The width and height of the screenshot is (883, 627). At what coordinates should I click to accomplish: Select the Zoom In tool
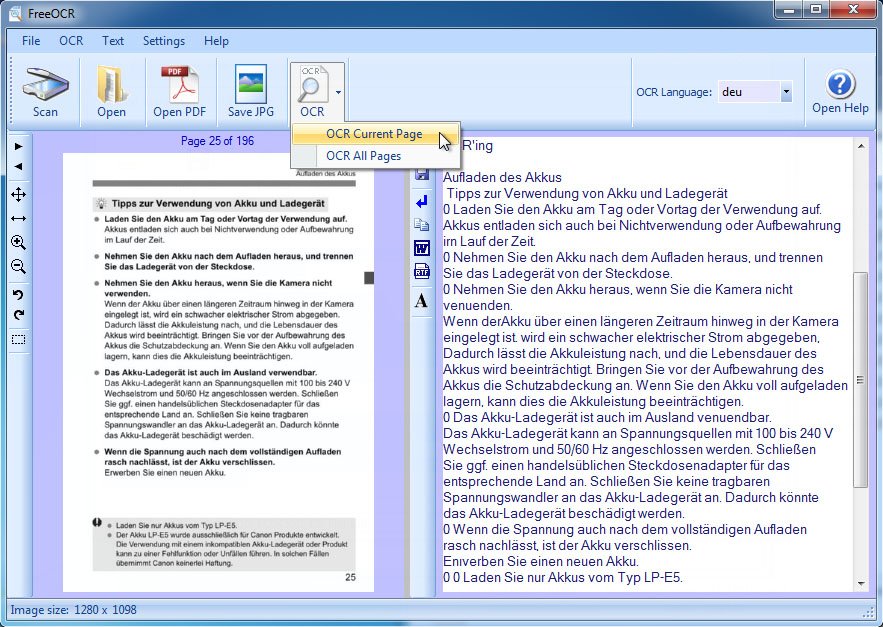(x=18, y=242)
